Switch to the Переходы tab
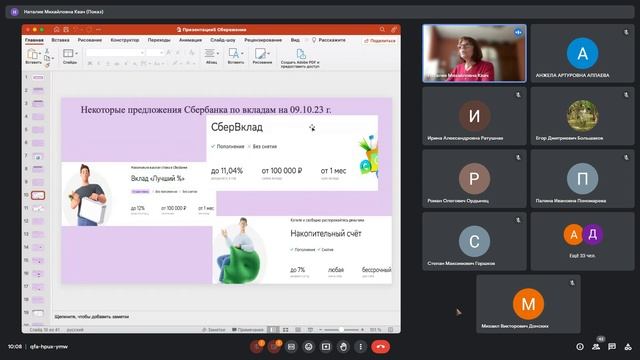The height and width of the screenshot is (360, 640). tap(159, 40)
